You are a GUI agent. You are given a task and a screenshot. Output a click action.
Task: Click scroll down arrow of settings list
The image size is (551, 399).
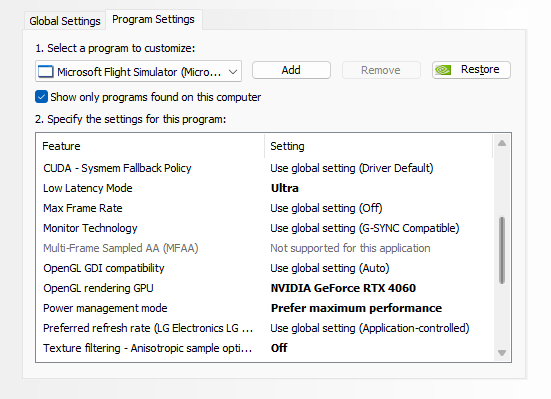pyautogui.click(x=502, y=353)
